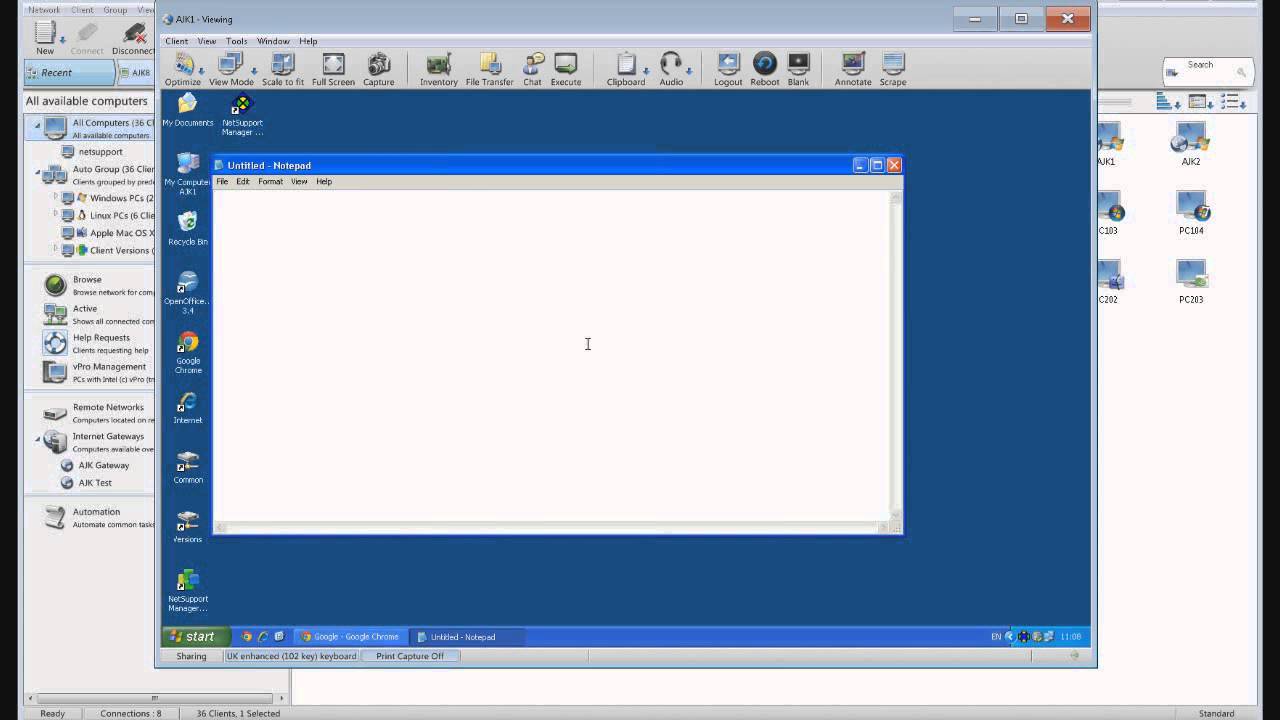Start a Chat session
1280x720 pixels.
click(532, 68)
